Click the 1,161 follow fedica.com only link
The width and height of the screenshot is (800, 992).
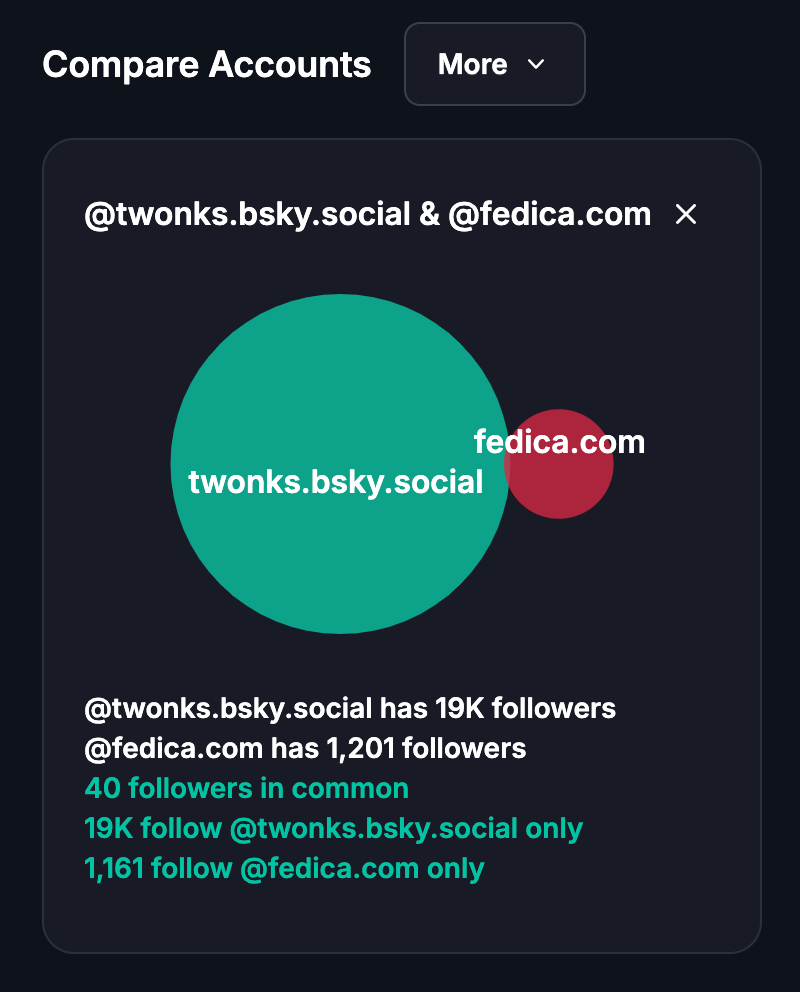(282, 868)
